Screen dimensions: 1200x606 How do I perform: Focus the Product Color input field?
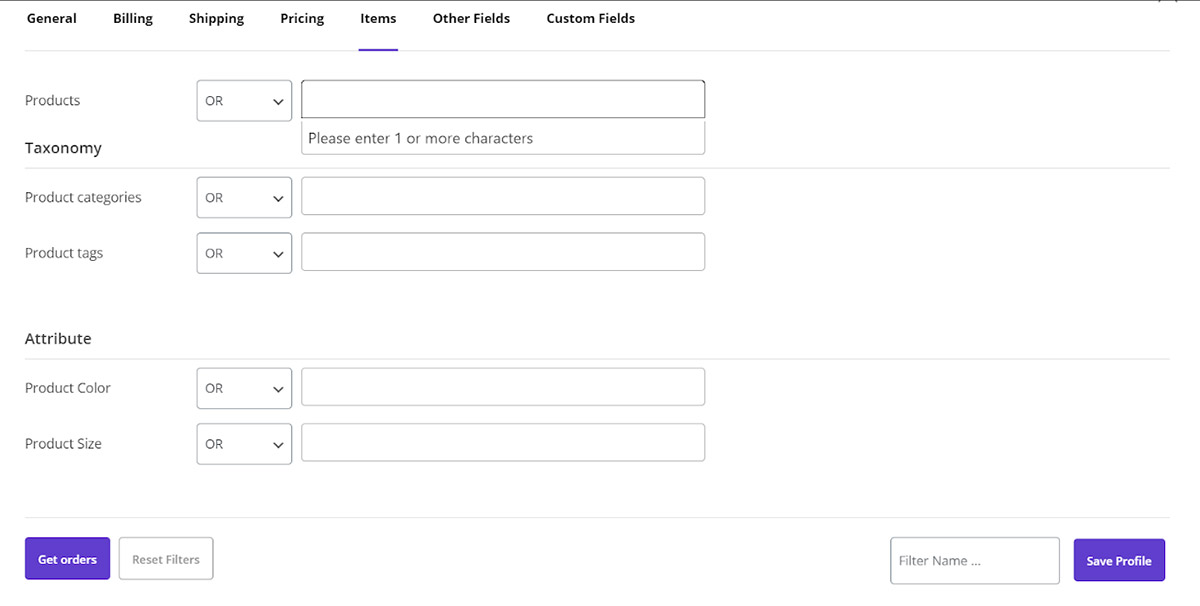(x=502, y=387)
